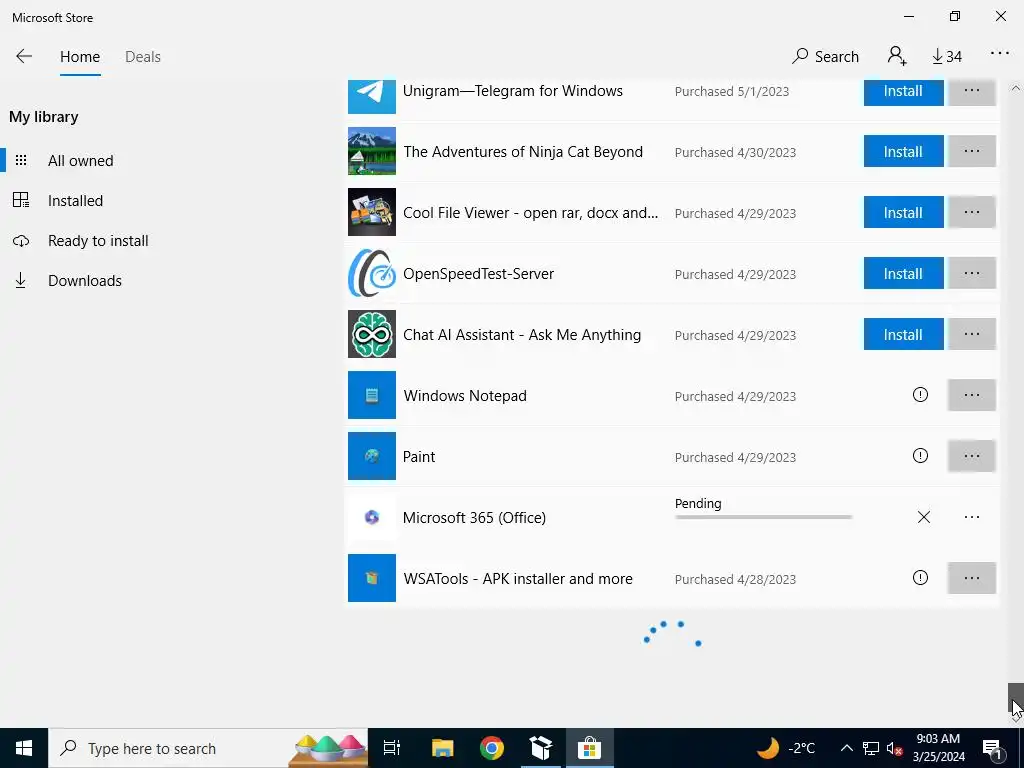Click the alert icon for Paint
The height and width of the screenshot is (768, 1024).
pos(920,455)
